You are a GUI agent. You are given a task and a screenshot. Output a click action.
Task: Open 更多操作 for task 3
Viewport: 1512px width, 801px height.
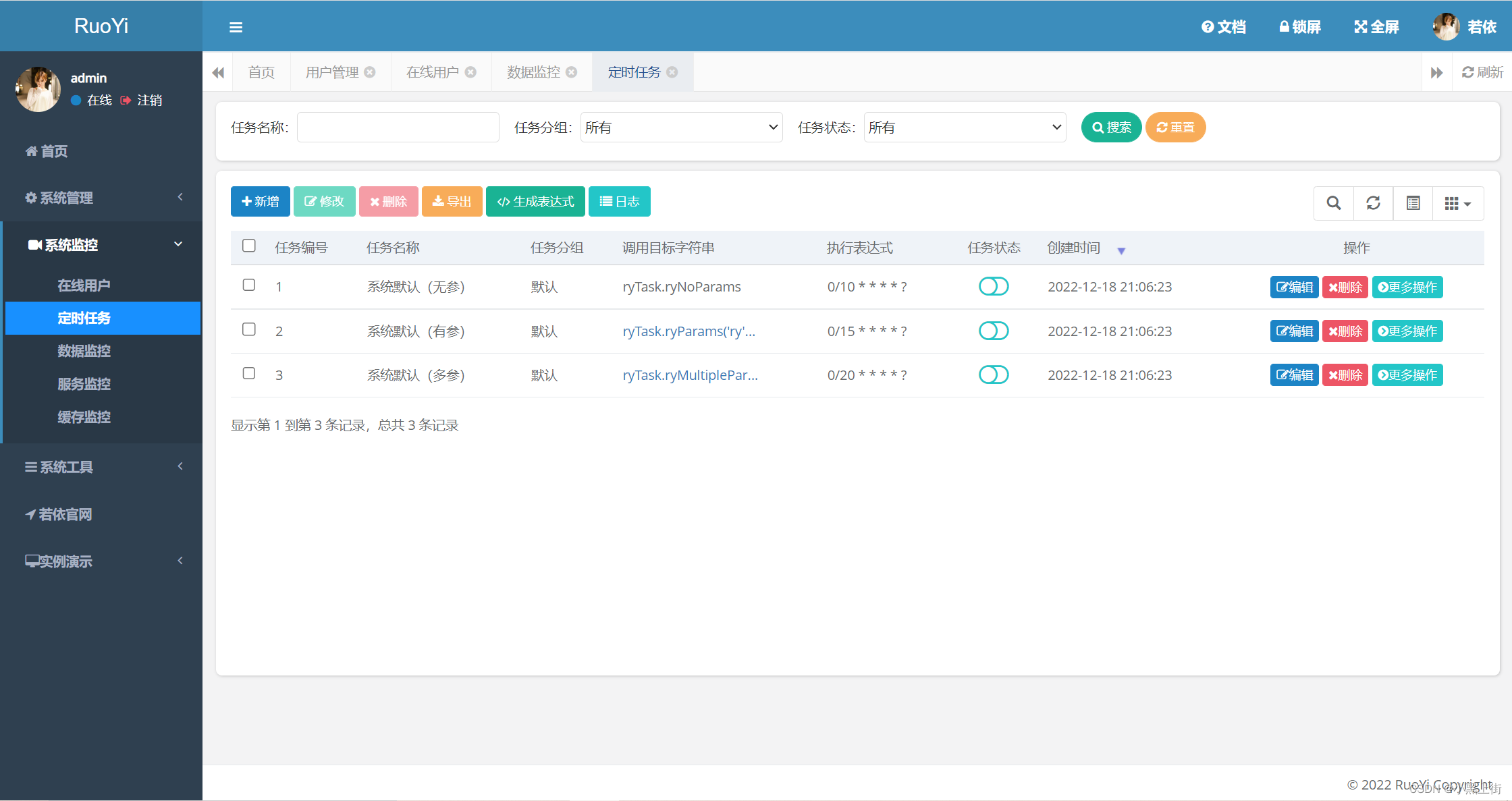[x=1407, y=375]
